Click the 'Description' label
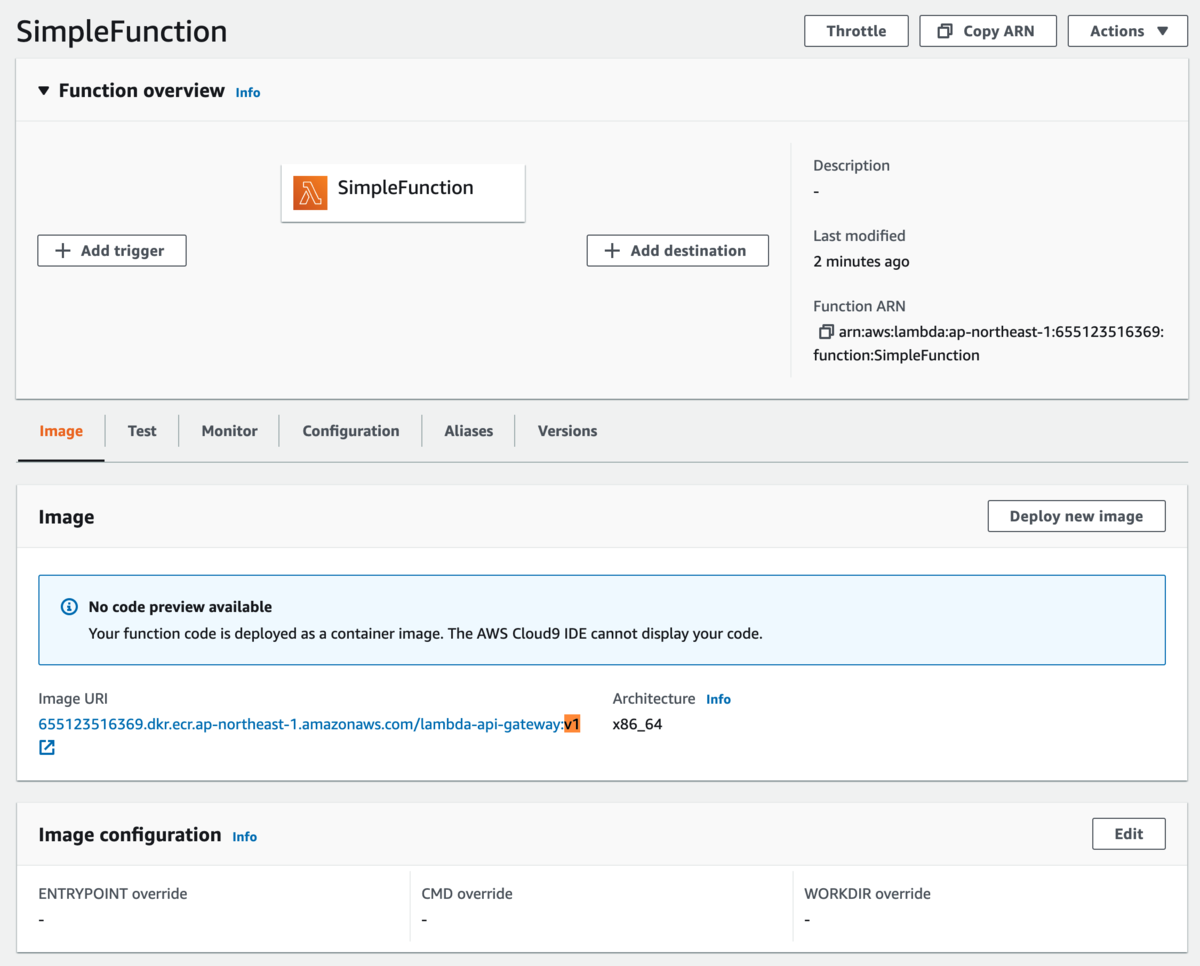 (851, 166)
